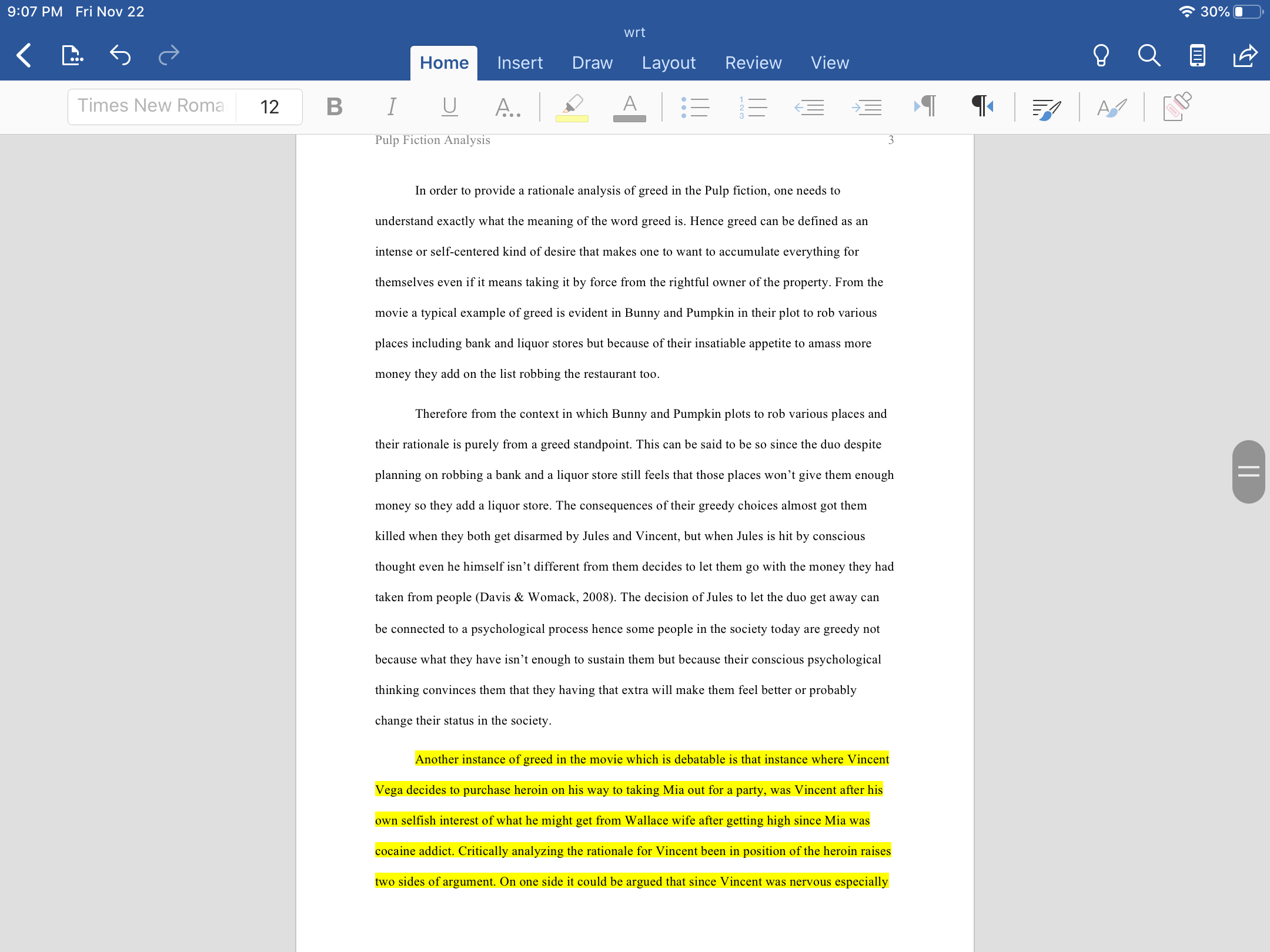Undo the last action
This screenshot has height=952, width=1270.
pyautogui.click(x=120, y=56)
